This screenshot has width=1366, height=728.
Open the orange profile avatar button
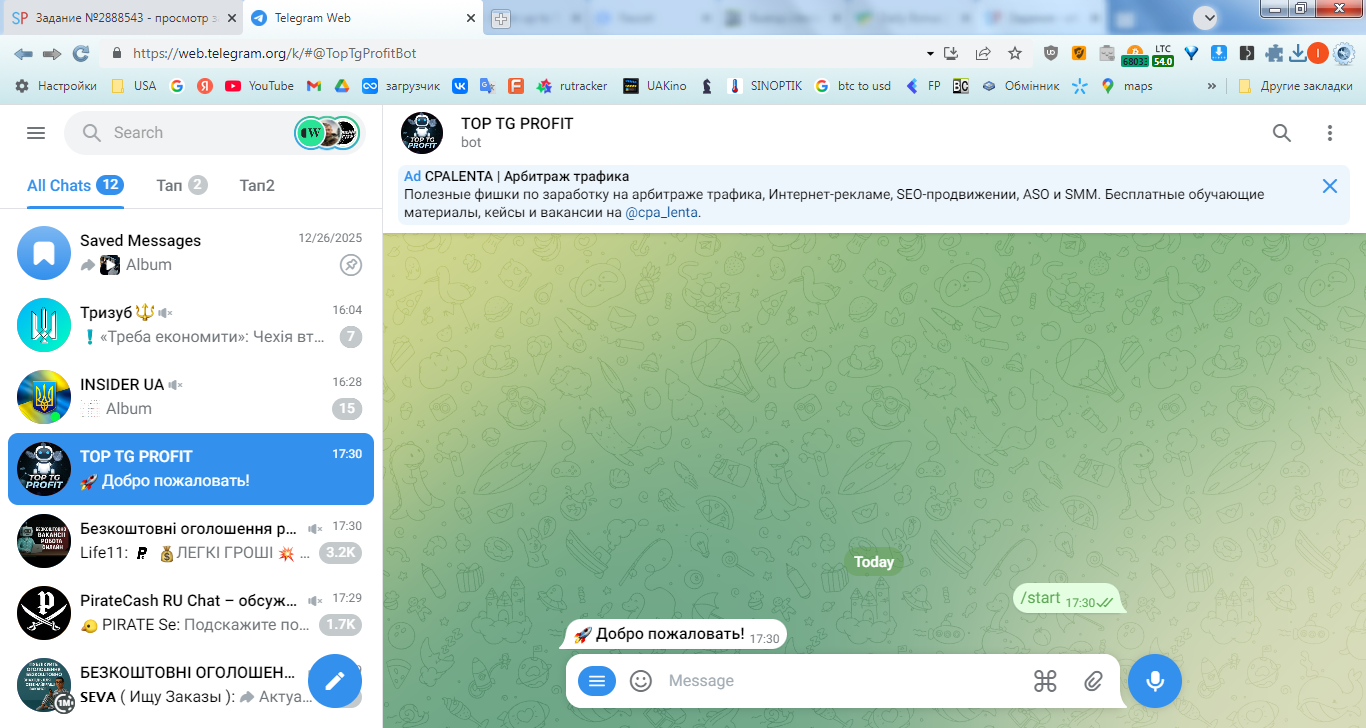pyautogui.click(x=1318, y=53)
